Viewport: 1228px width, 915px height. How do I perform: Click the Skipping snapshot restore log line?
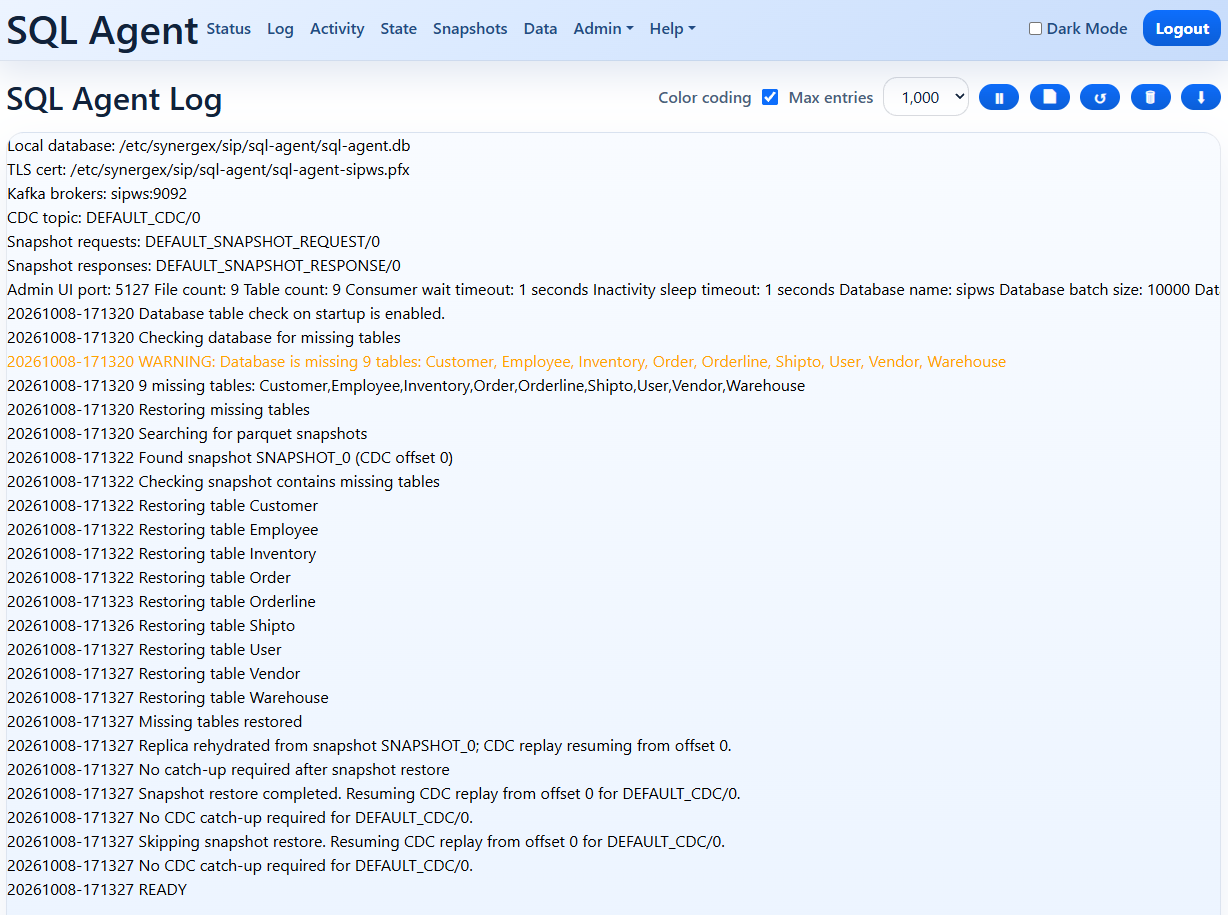[x=366, y=842]
